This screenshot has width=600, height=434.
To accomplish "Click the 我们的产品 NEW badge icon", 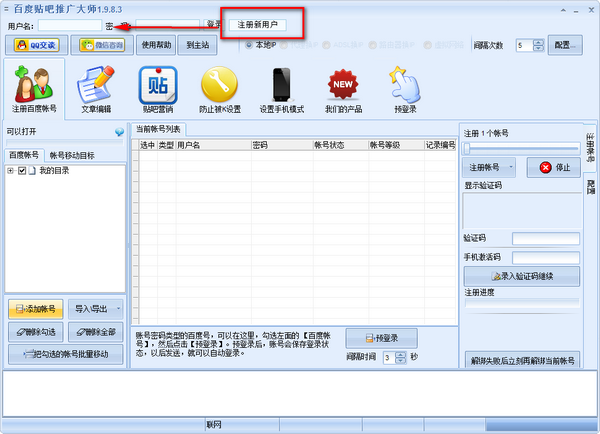I will pos(344,86).
